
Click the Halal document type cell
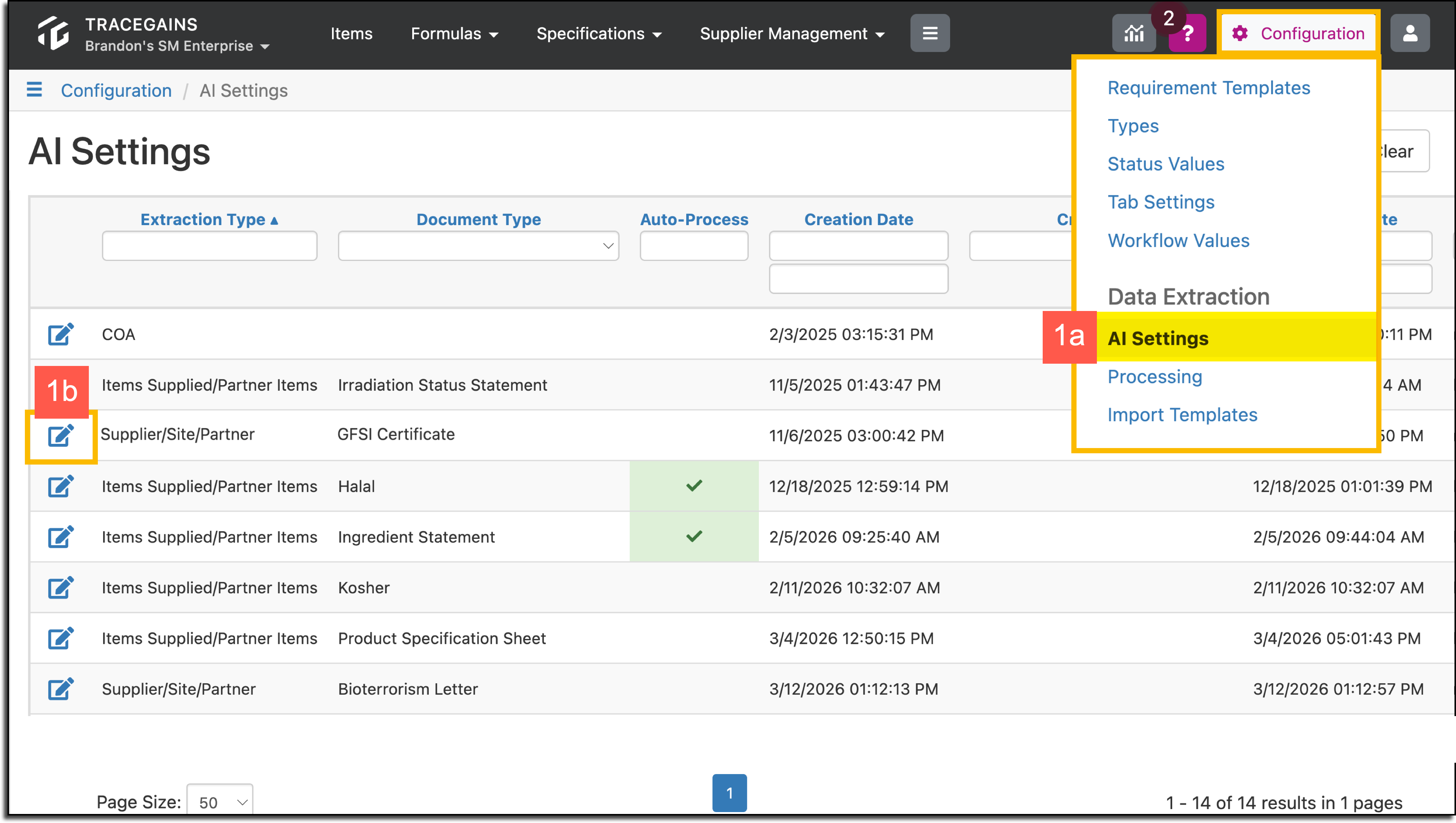356,486
